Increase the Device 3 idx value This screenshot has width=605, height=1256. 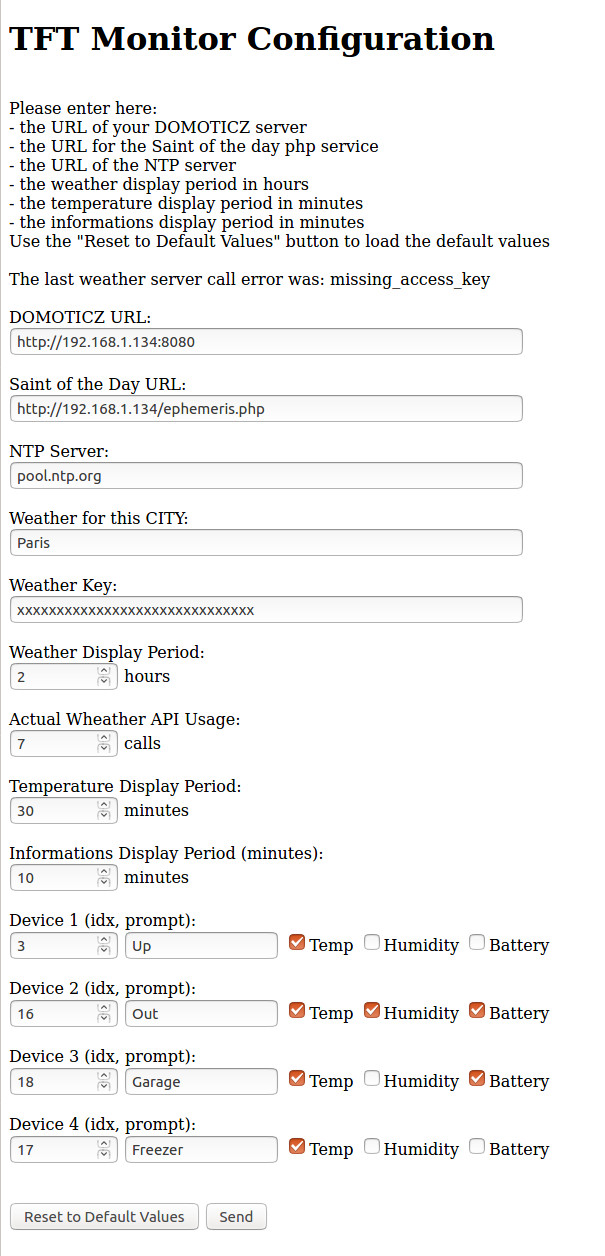(x=104, y=1076)
